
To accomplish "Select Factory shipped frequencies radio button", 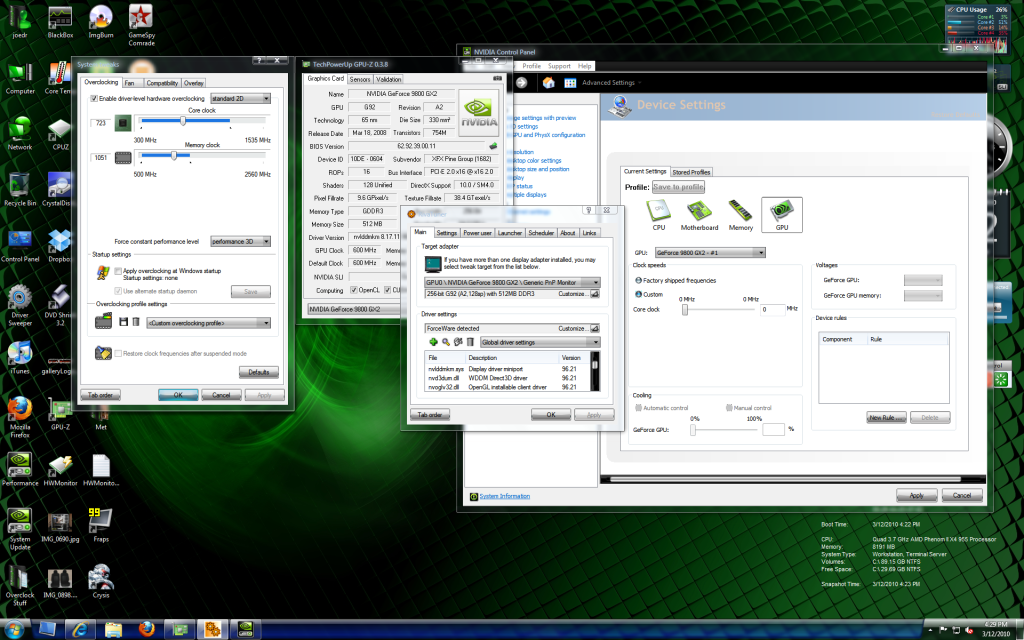I will [x=638, y=280].
